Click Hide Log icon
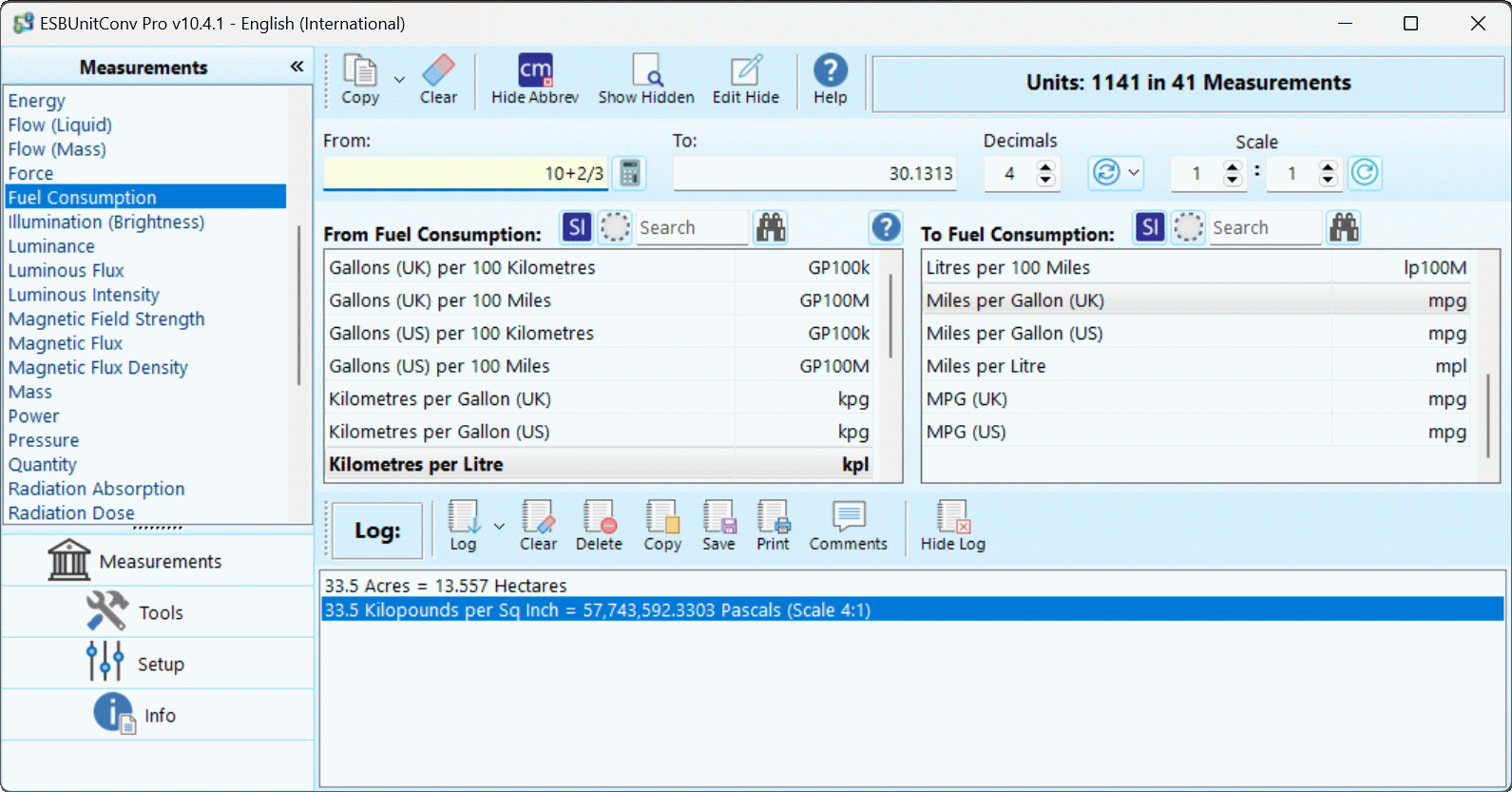Screen dimensions: 1512x792 coord(952,527)
